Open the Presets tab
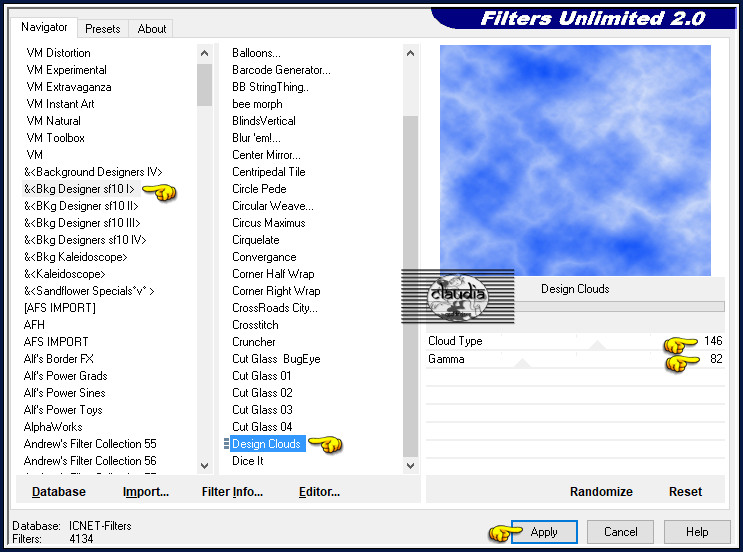 [x=102, y=29]
